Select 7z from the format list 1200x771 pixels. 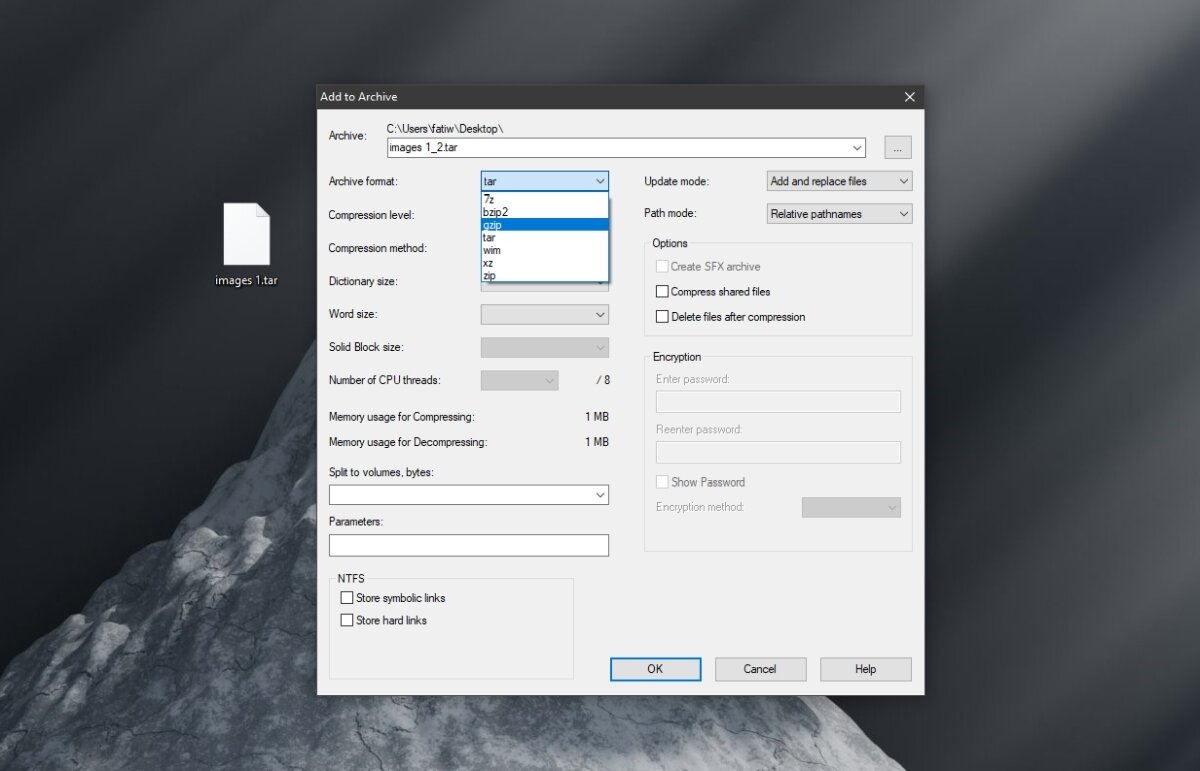[x=489, y=199]
